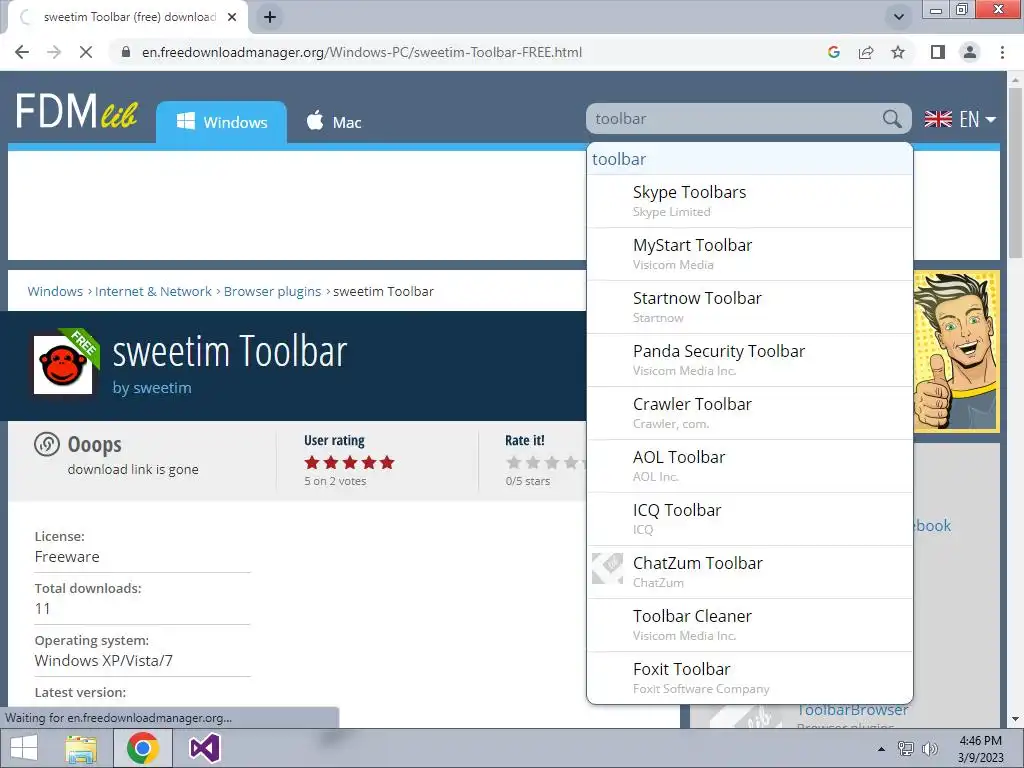The height and width of the screenshot is (768, 1024).
Task: Choose Crawler Toolbar suggestion
Action: [750, 413]
